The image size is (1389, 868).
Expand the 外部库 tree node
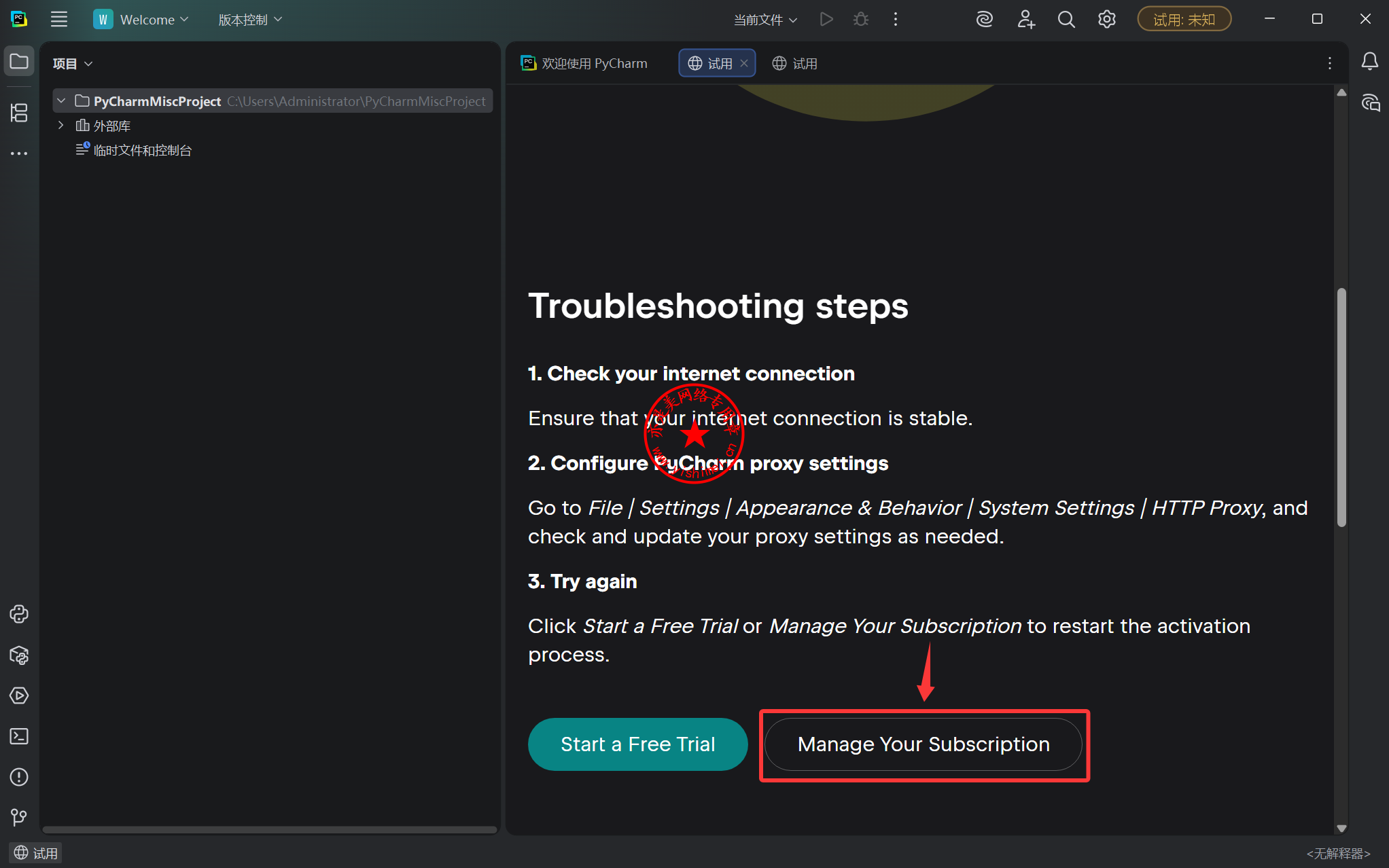pyautogui.click(x=61, y=126)
